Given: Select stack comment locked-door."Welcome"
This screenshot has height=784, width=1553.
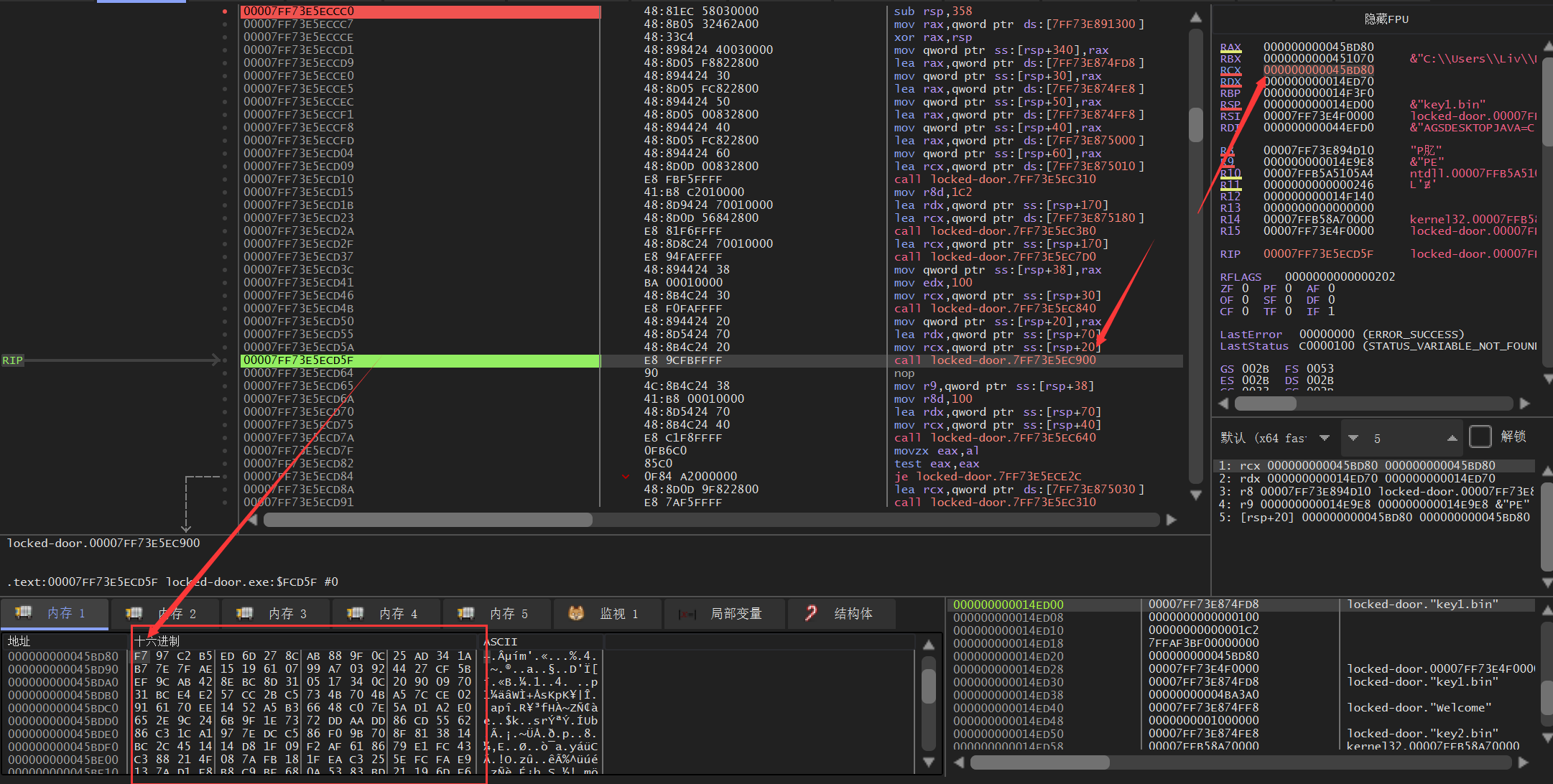Looking at the screenshot, I should tap(1419, 708).
